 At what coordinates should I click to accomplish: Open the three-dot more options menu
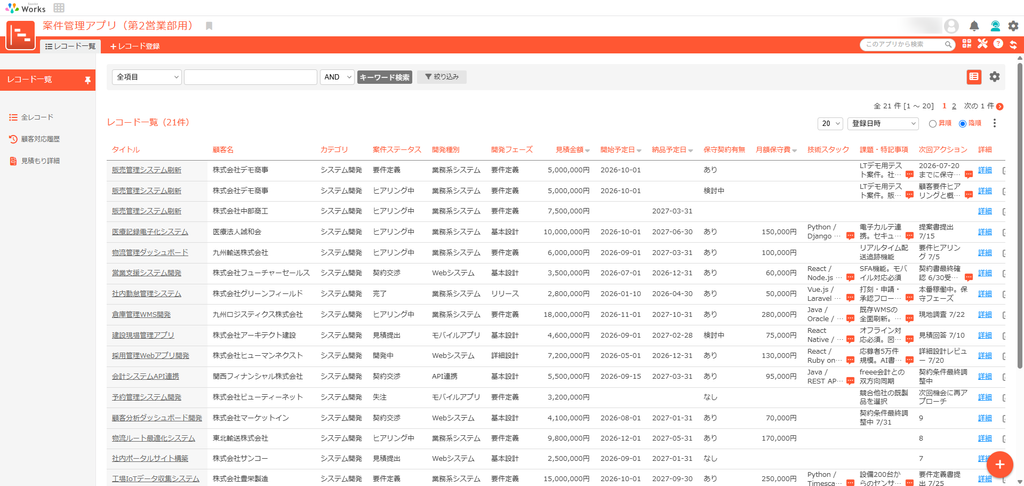(995, 123)
